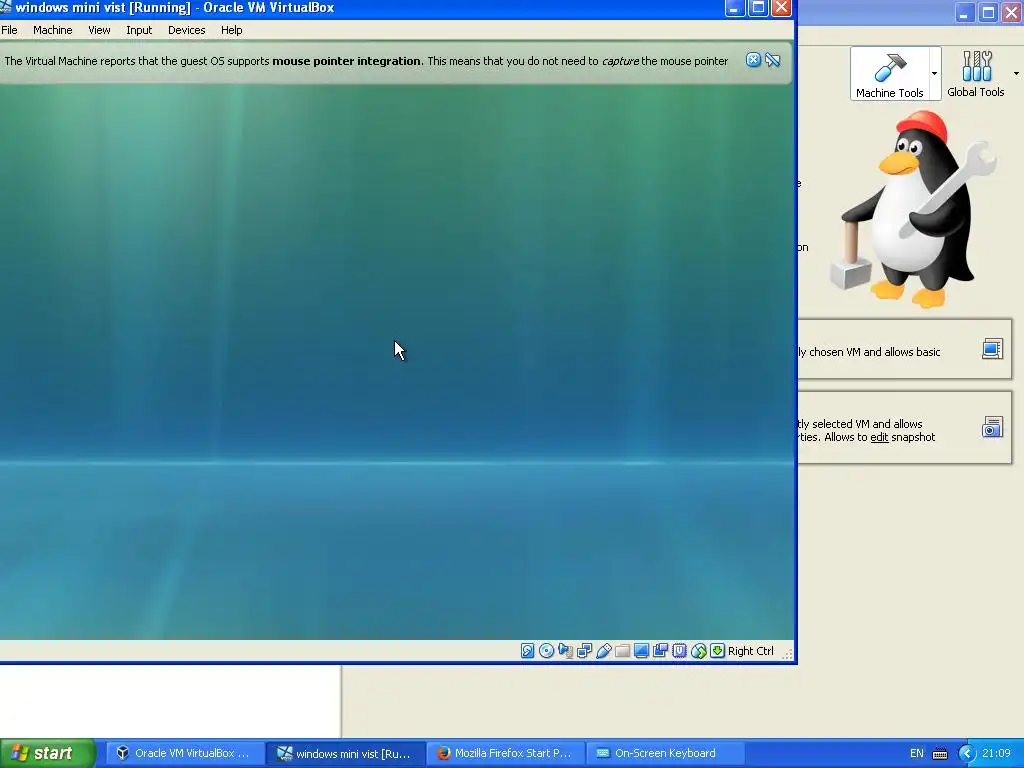Minimize the windows mini vist VM window
Image resolution: width=1024 pixels, height=768 pixels.
[735, 8]
